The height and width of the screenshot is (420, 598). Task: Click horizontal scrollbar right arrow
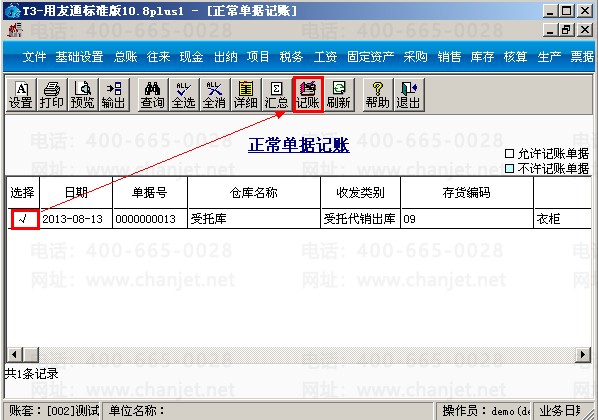(x=583, y=355)
